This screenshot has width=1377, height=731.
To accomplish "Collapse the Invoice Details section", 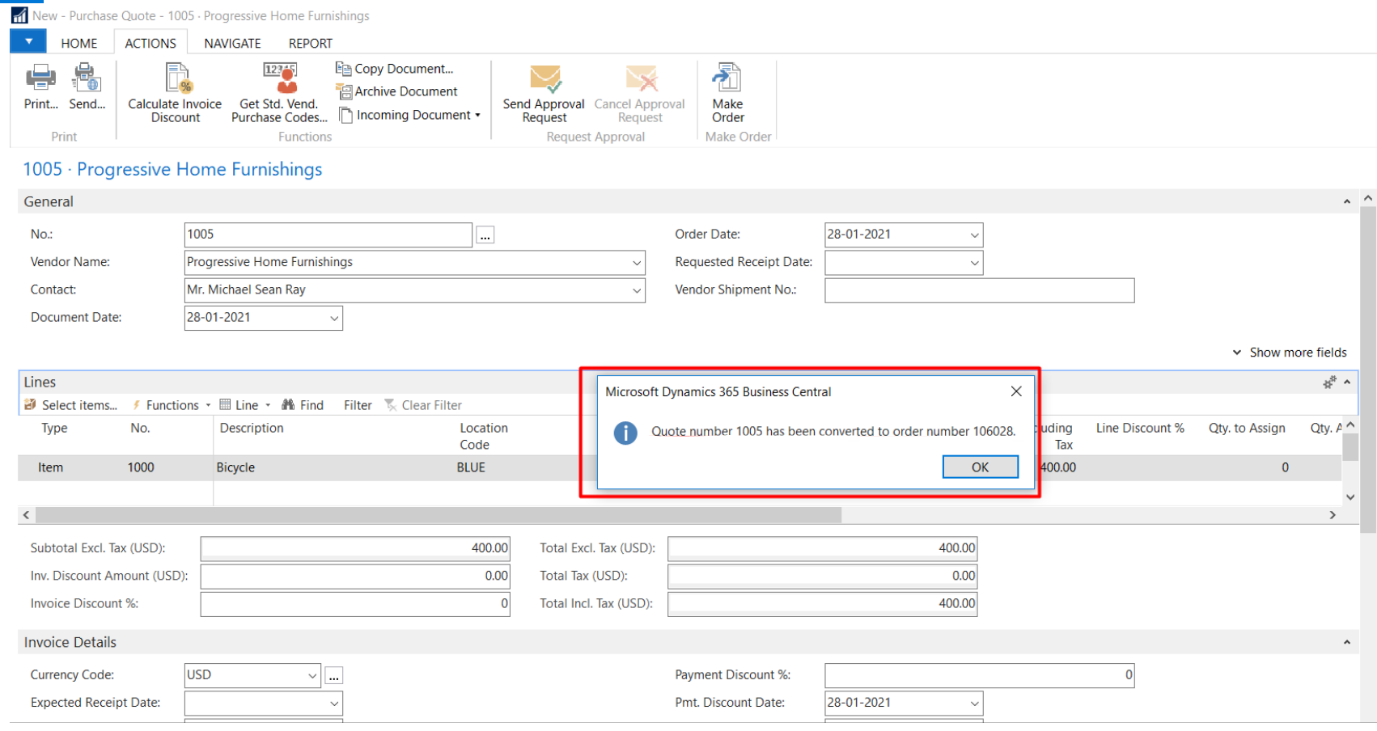I will click(x=1347, y=643).
